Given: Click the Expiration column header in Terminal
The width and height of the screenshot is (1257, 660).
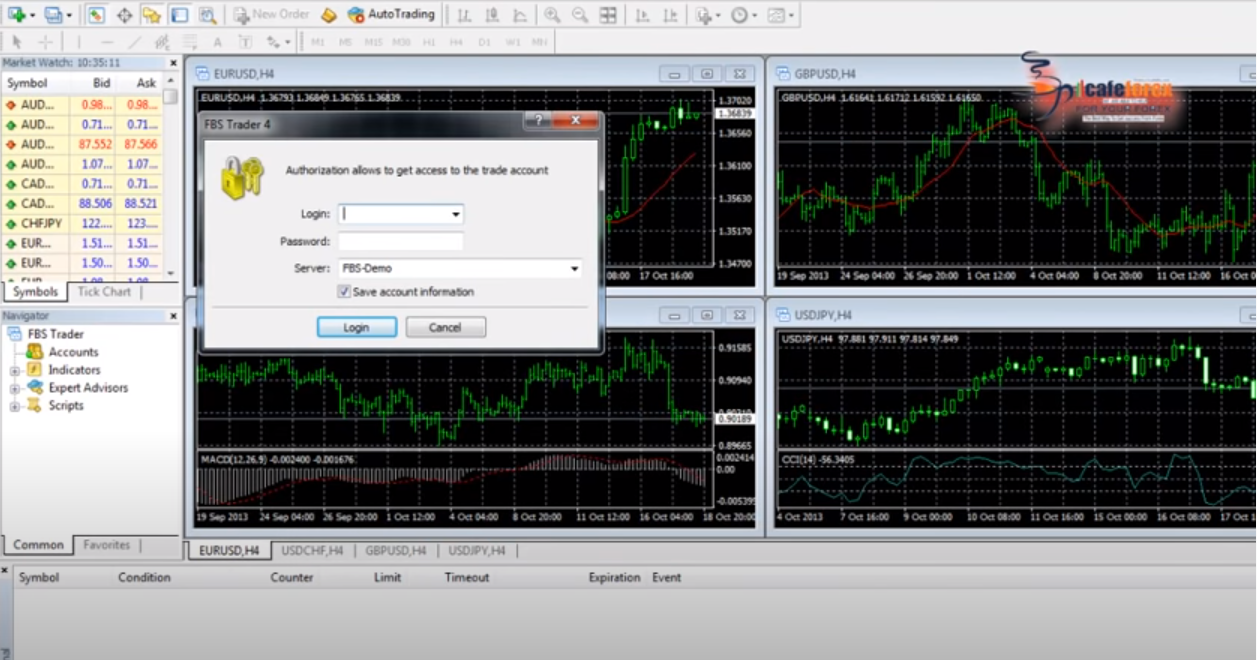Looking at the screenshot, I should pyautogui.click(x=614, y=577).
